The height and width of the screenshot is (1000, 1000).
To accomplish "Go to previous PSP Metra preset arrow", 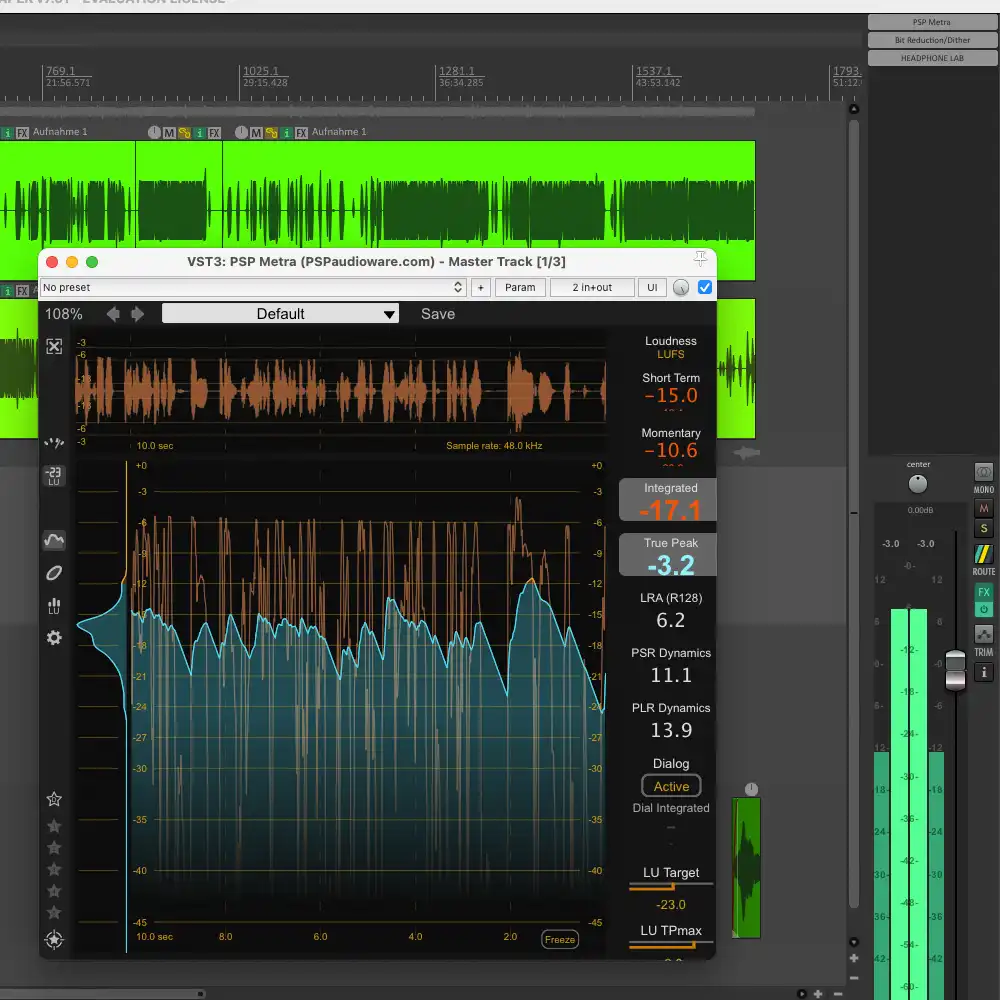I will [114, 314].
